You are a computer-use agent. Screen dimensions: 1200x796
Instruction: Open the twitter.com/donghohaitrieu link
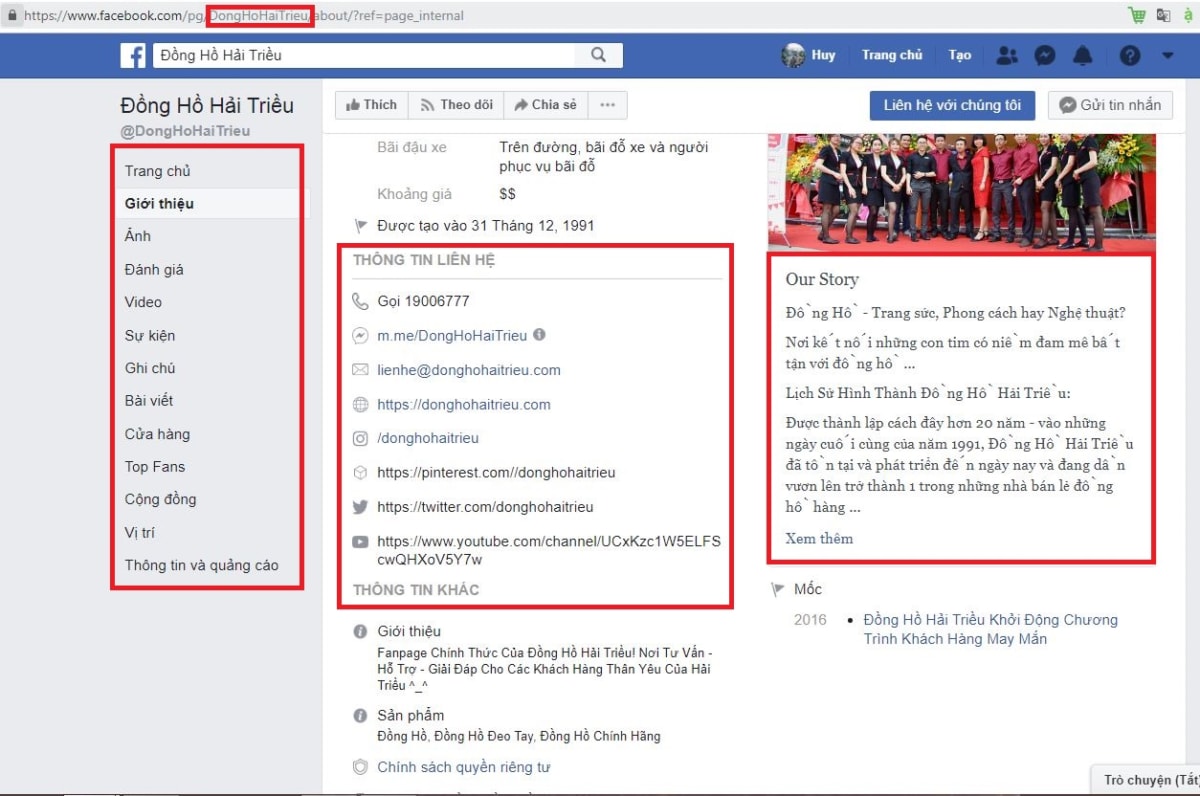point(485,507)
